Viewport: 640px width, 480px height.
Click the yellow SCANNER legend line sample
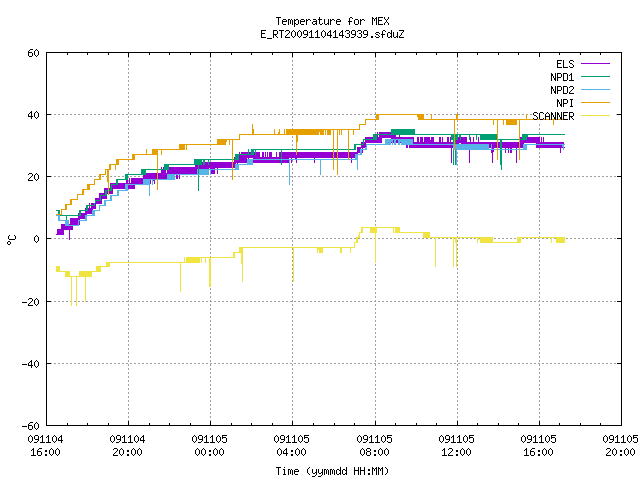pyautogui.click(x=595, y=116)
